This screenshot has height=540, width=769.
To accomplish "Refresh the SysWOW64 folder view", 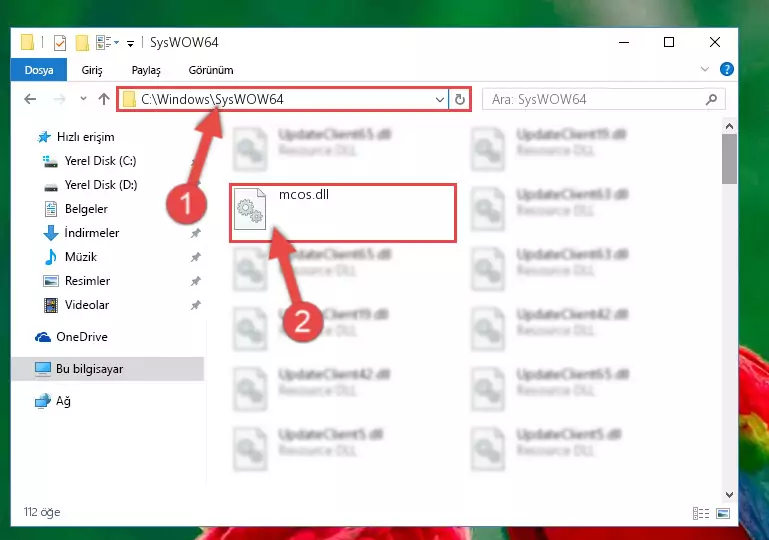I will 460,100.
